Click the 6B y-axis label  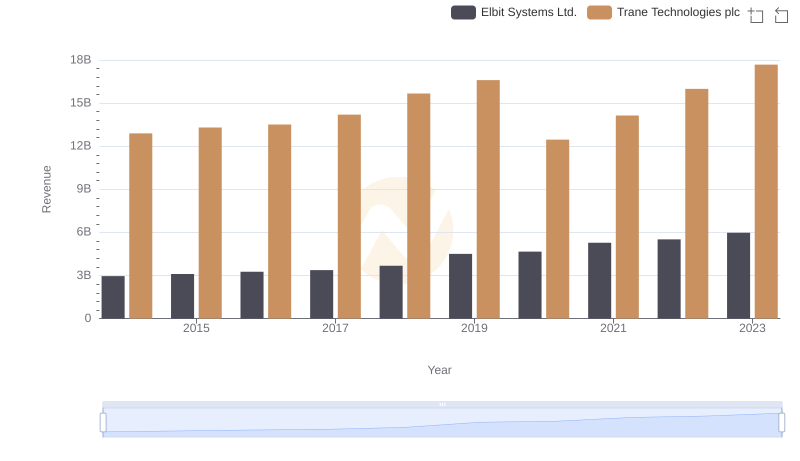[x=84, y=232]
